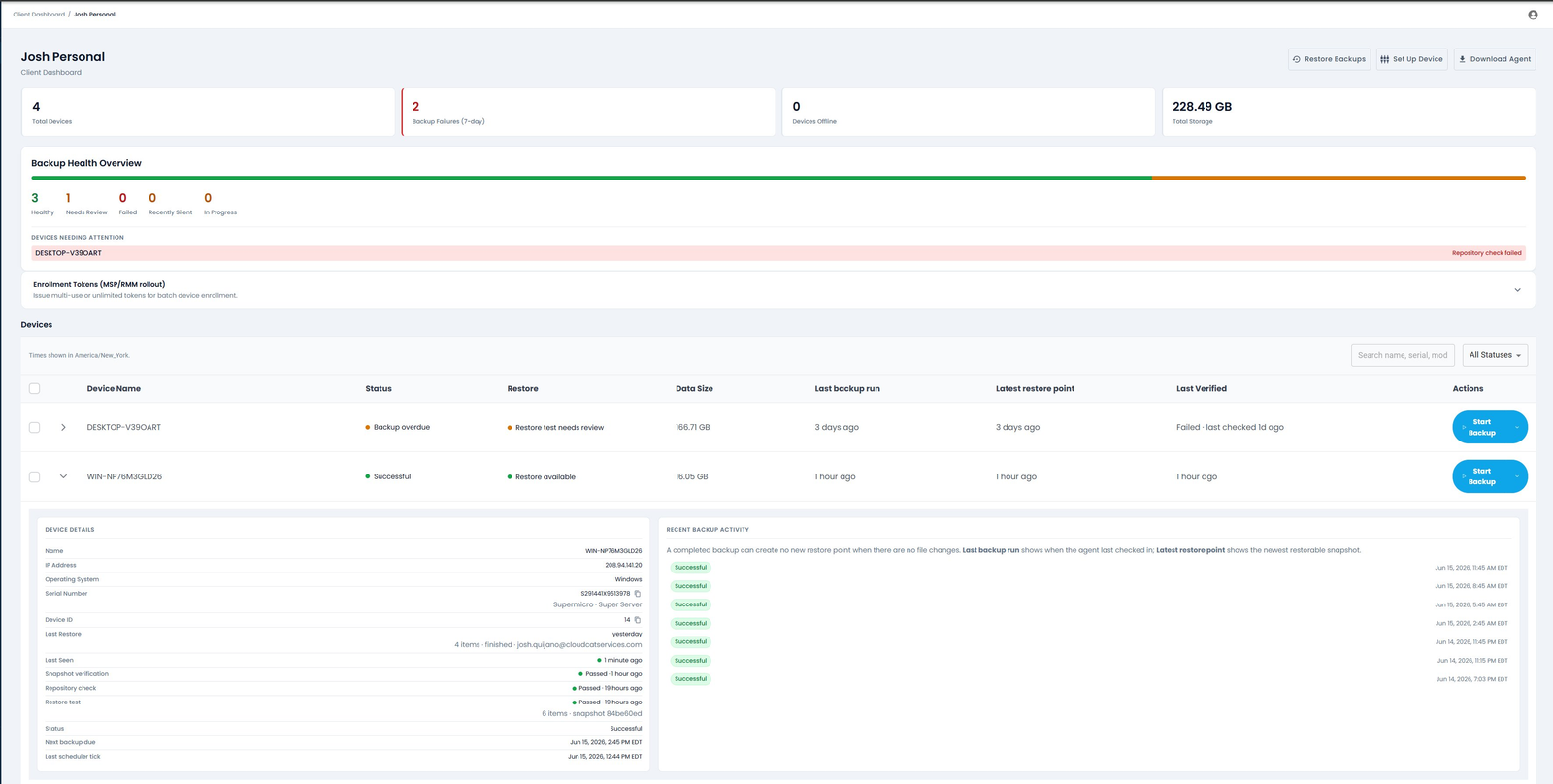Select the WIN-NP76M3GLD26 row checkbox
The image size is (1553, 784).
click(35, 476)
